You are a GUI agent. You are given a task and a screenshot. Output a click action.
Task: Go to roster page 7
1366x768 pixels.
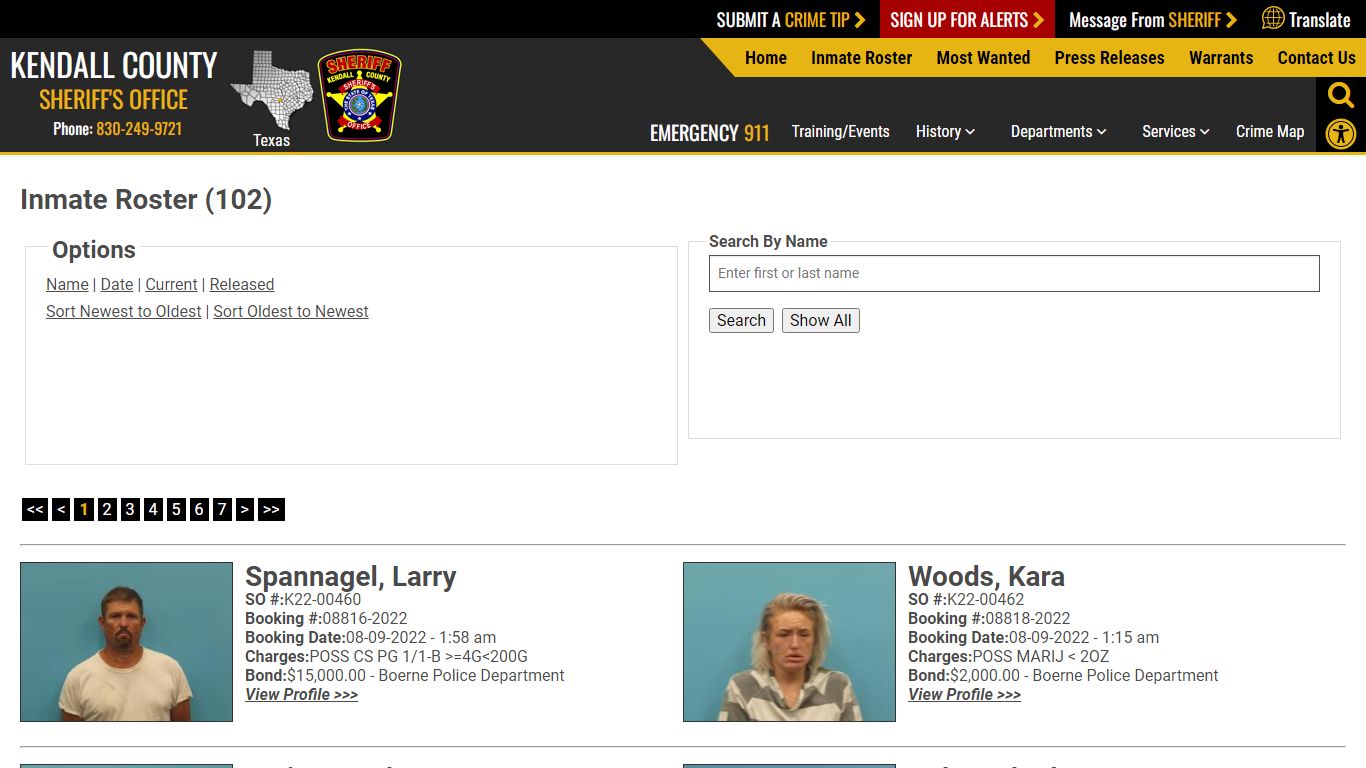222,509
